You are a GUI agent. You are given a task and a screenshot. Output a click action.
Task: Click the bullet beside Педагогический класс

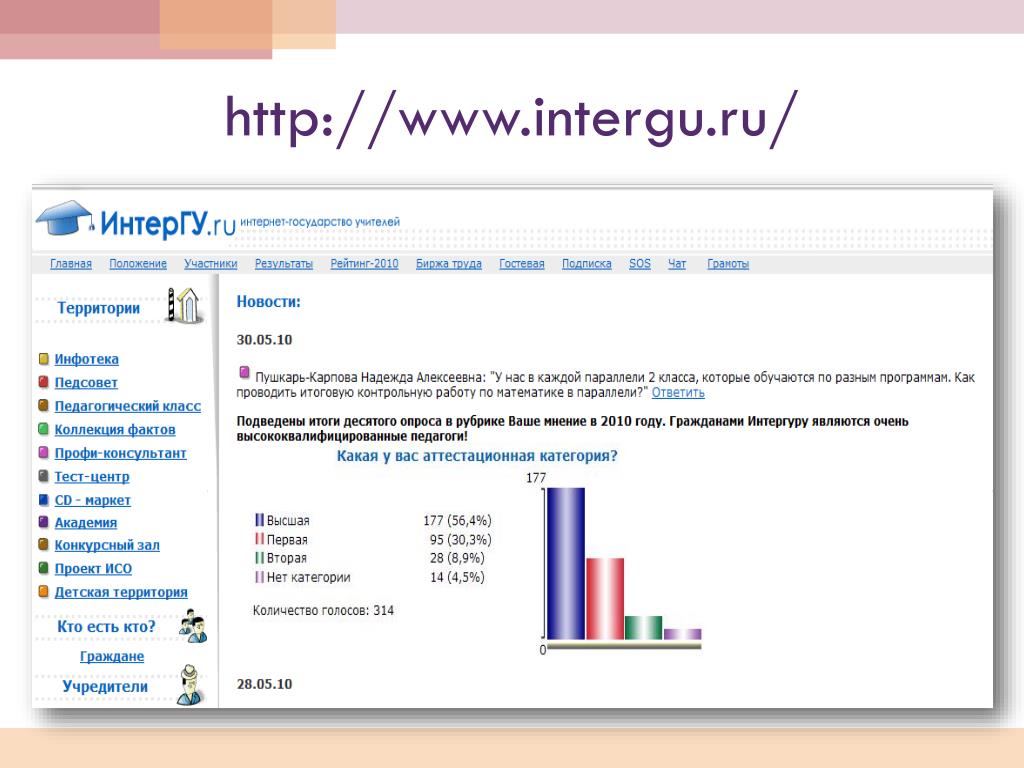[44, 406]
